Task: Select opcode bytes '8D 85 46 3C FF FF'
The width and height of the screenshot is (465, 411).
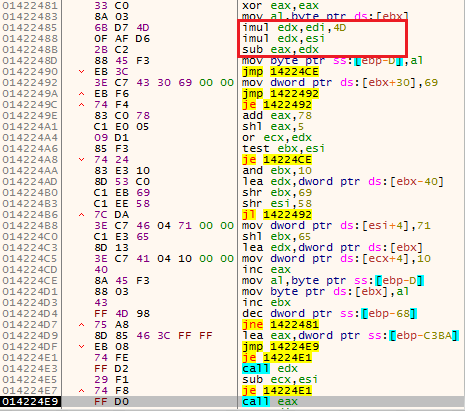Action: tap(153, 336)
